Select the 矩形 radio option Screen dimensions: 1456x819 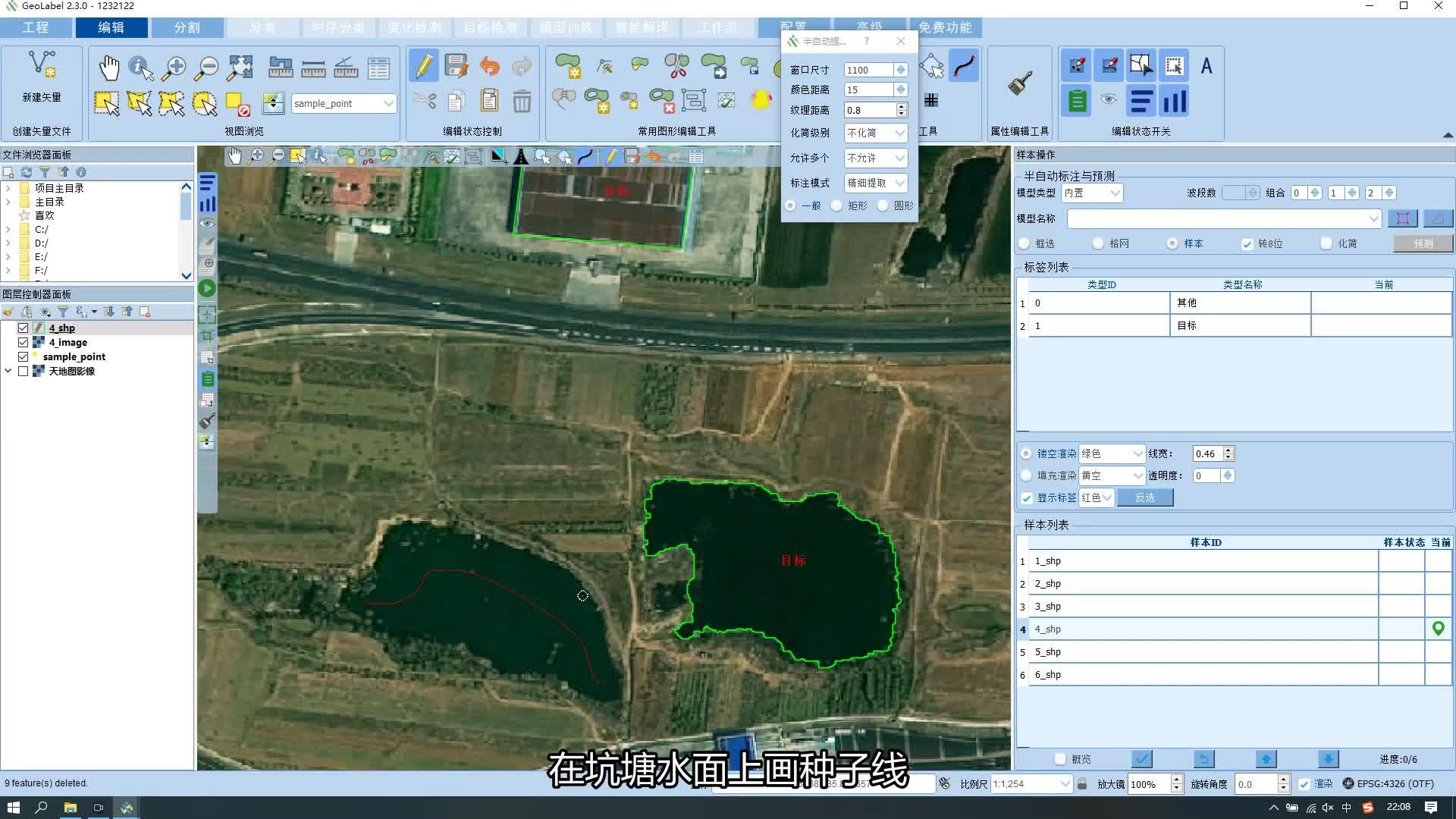(x=837, y=206)
